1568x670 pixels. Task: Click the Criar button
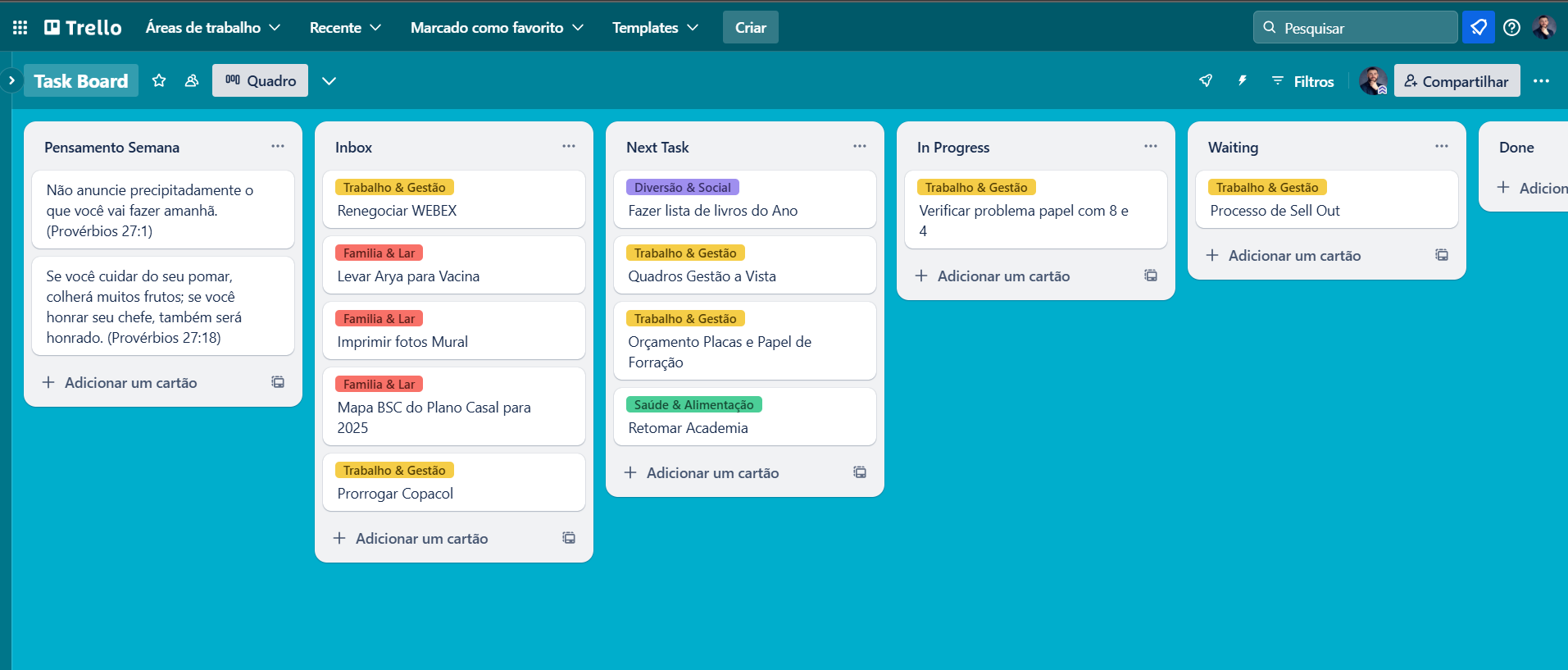click(x=750, y=28)
